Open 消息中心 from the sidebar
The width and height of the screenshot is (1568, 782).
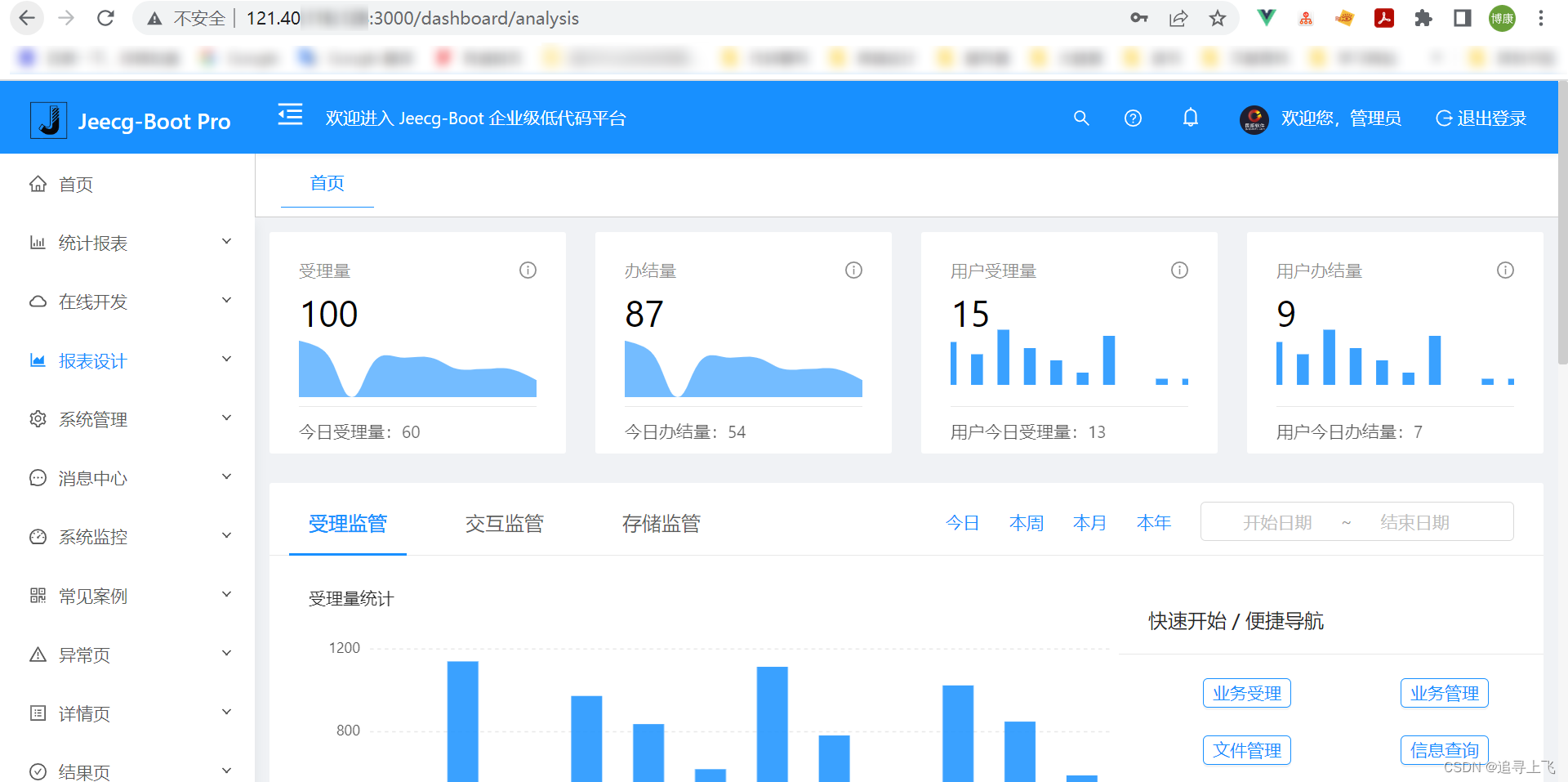click(x=90, y=478)
